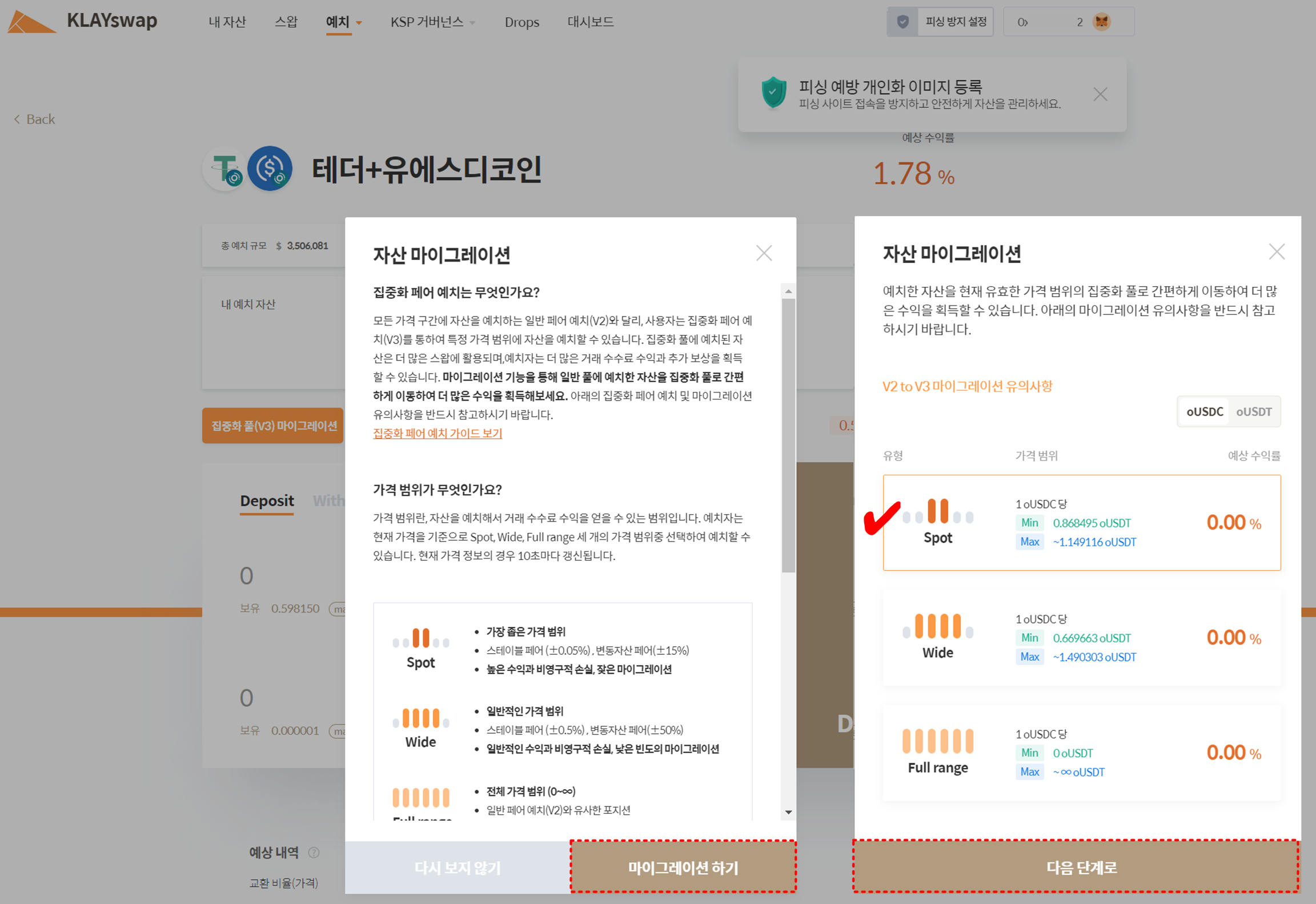
Task: Close the right 자산 마이그레이션 panel
Action: coord(1277,251)
